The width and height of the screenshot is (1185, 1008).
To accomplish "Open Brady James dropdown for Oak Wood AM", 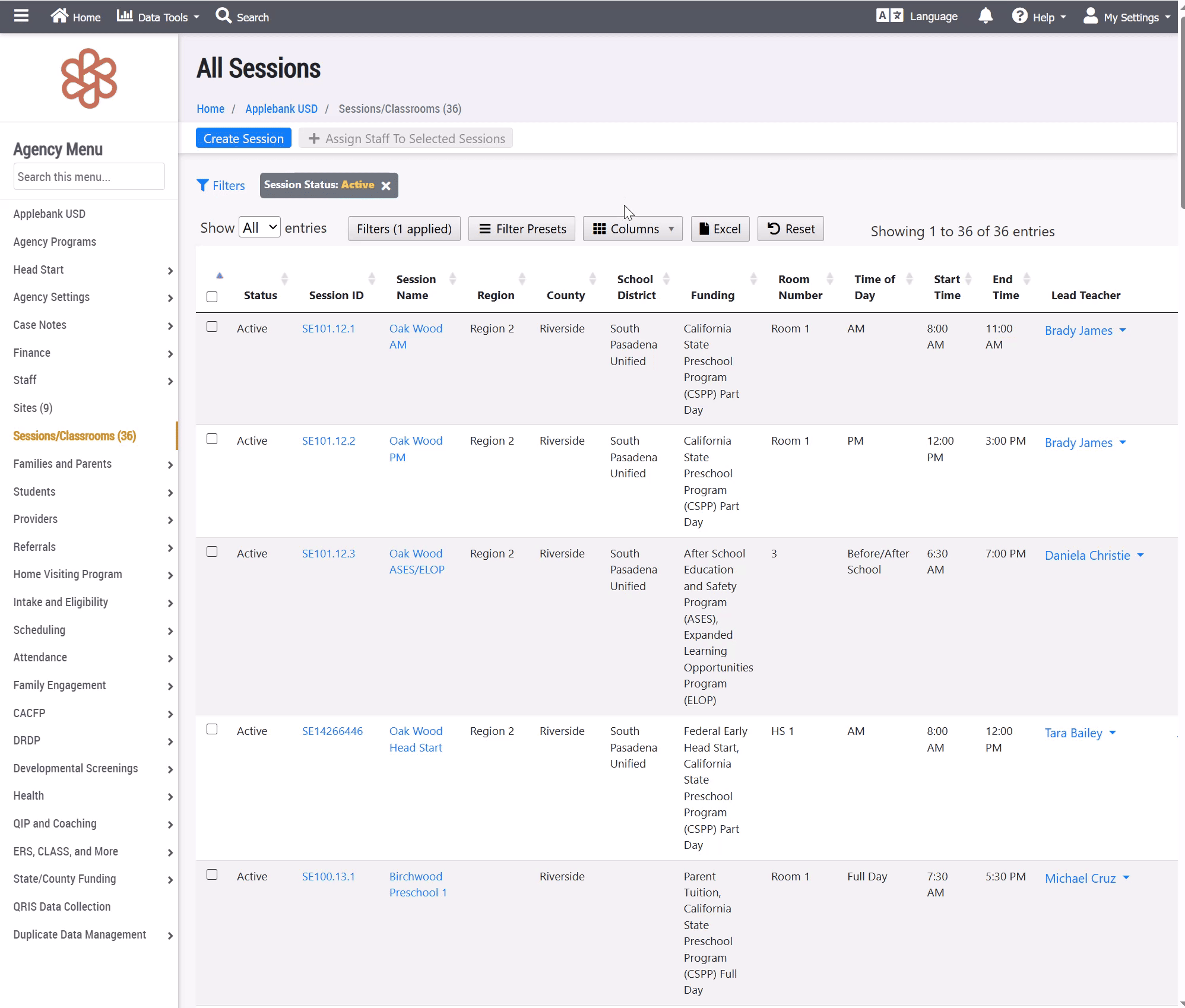I will pos(1123,331).
